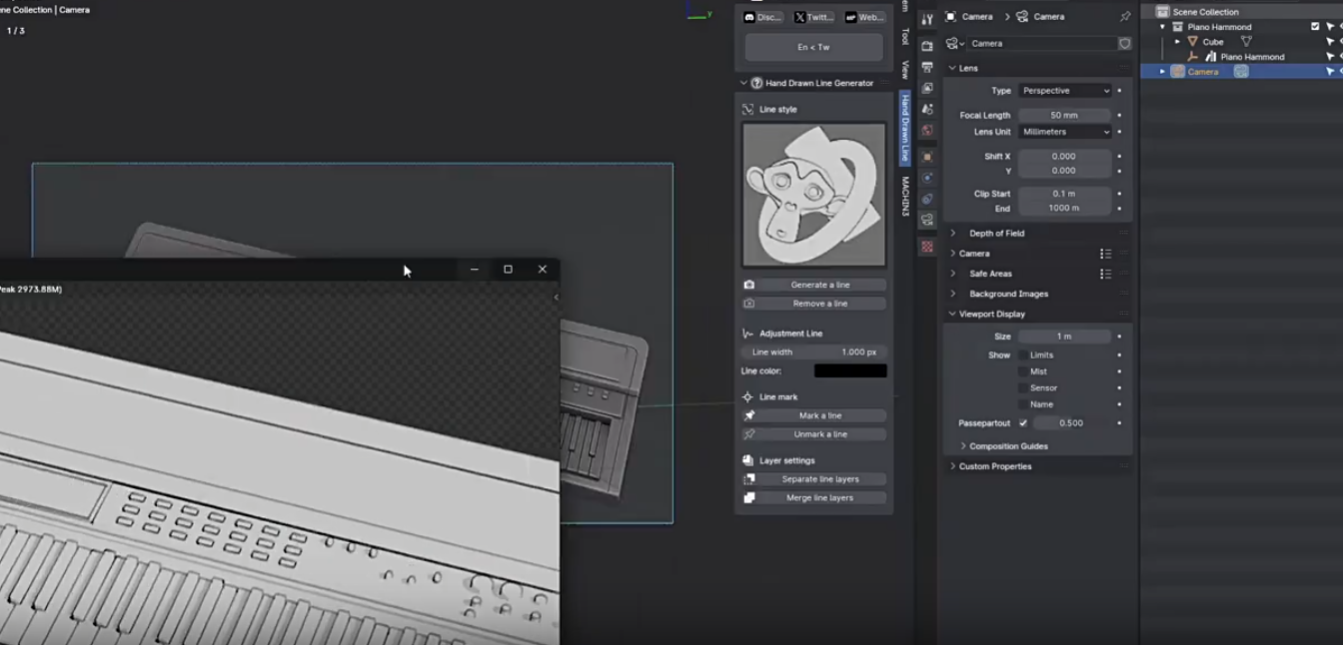Screen dimensions: 1343x645
Task: Click Remove a line button
Action: click(x=814, y=304)
